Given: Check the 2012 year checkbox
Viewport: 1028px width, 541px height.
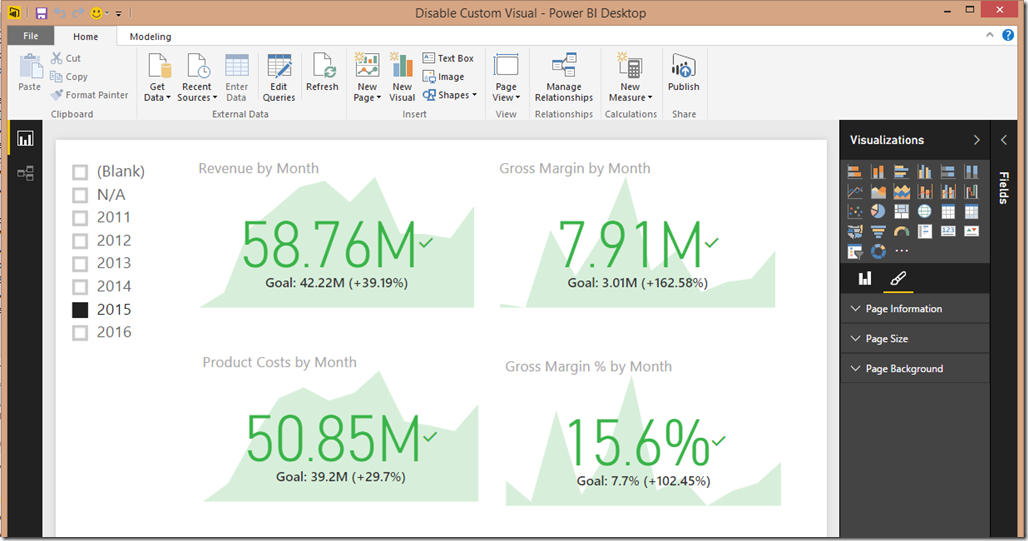Looking at the screenshot, I should 80,241.
